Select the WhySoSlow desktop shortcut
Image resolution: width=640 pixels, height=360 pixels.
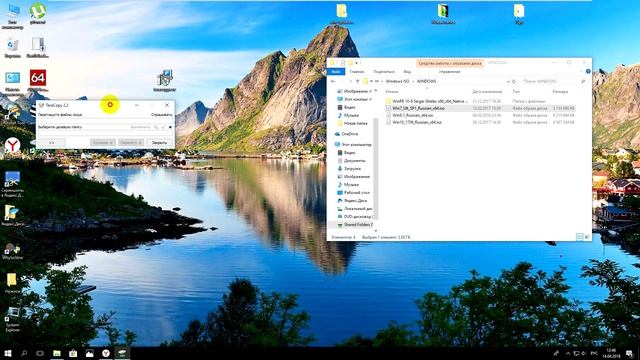click(x=13, y=250)
